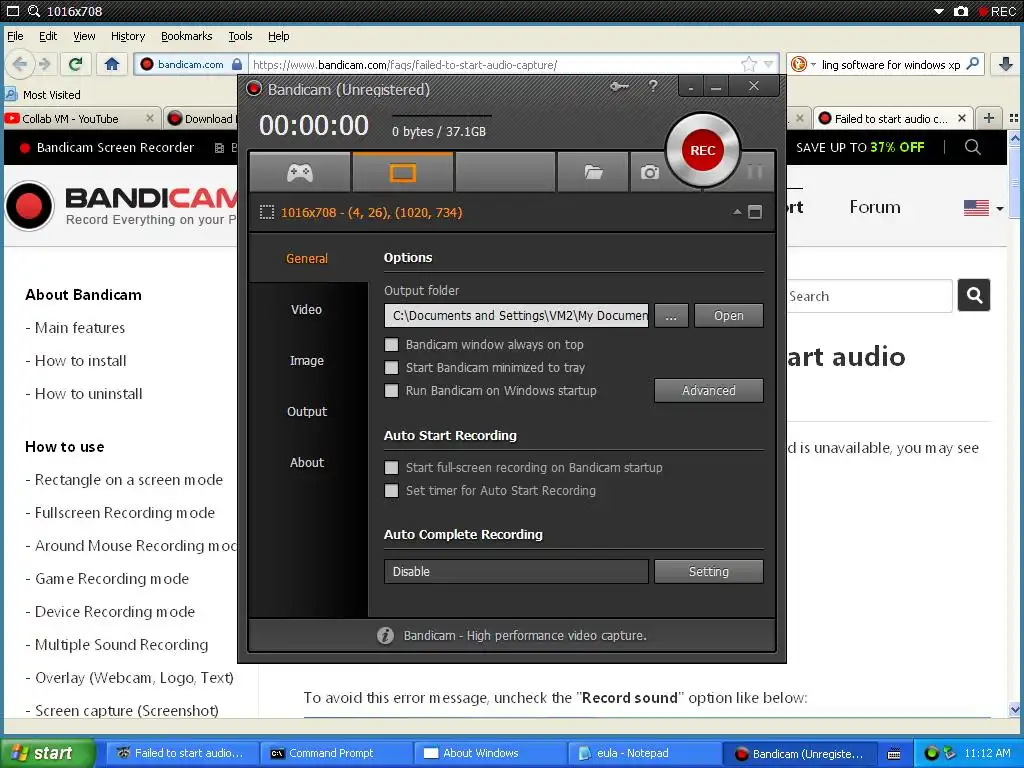This screenshot has height=768, width=1024.
Task: Click the Most Visited bookmarks item
Action: point(43,95)
